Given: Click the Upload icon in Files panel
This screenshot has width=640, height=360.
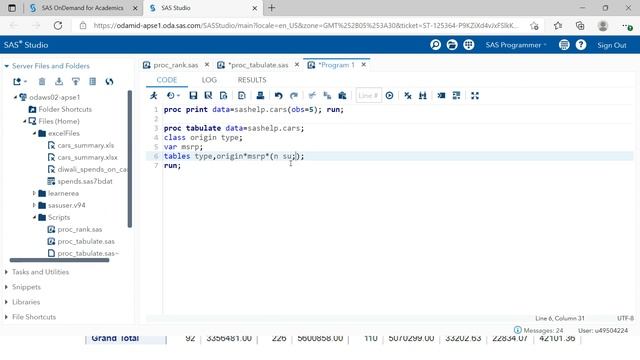Looking at the screenshot, I should tap(76, 82).
